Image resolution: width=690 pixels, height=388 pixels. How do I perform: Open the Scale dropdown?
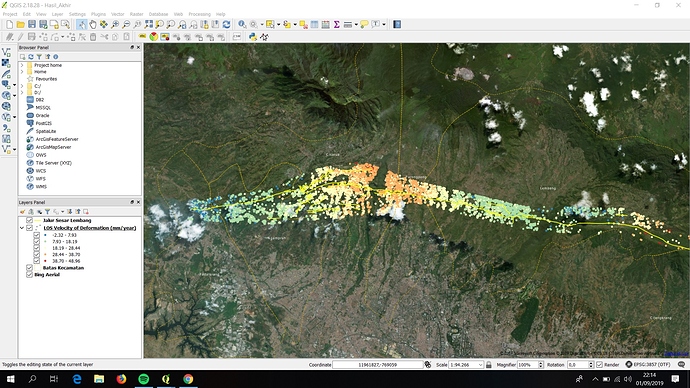coord(480,365)
